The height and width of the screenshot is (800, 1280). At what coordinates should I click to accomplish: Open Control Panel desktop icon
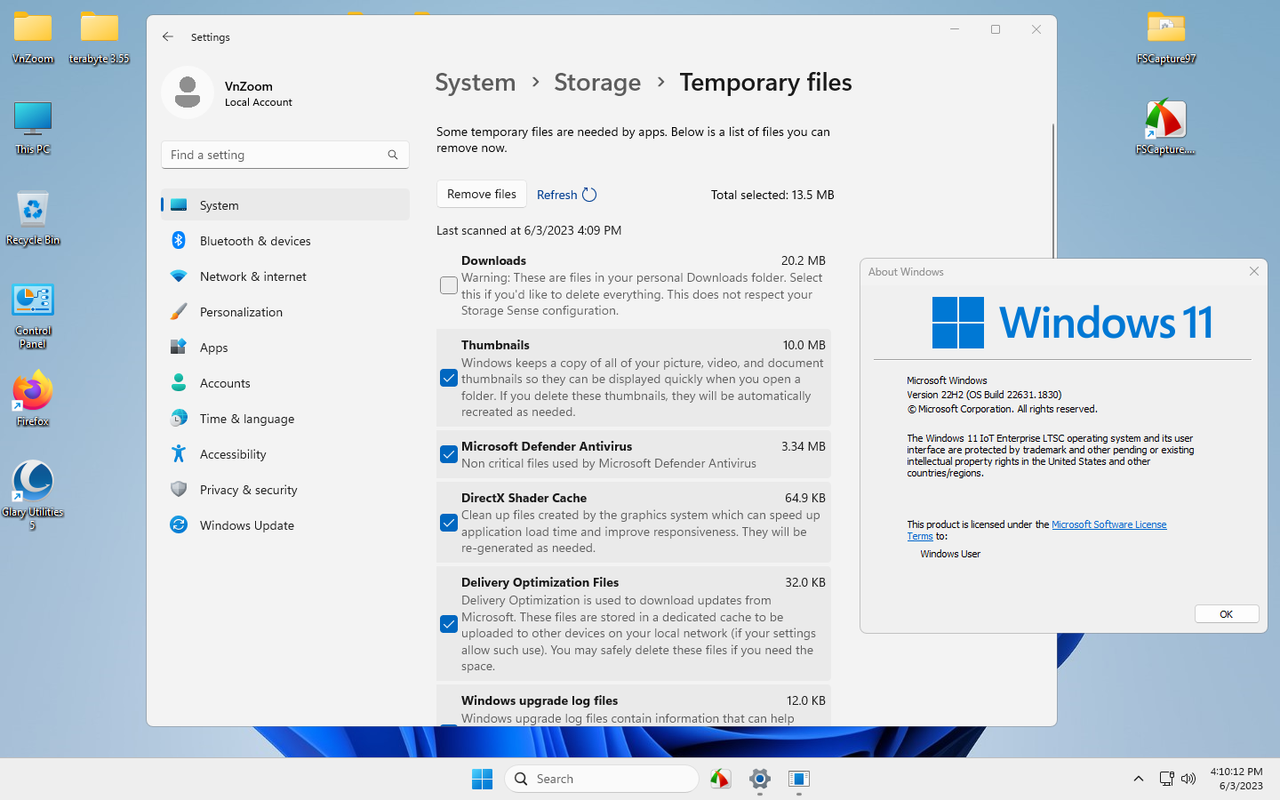tap(33, 315)
